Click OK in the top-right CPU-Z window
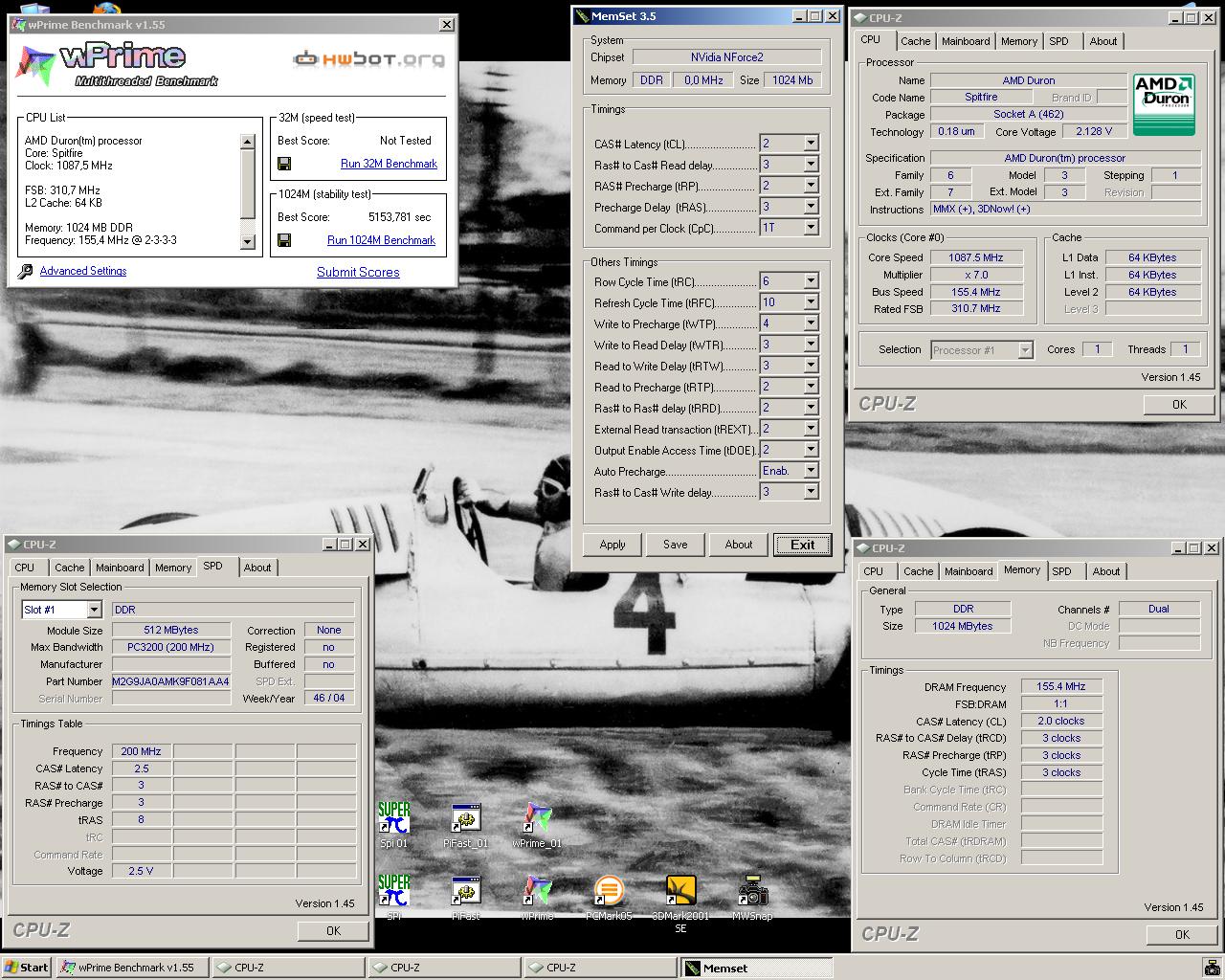 tap(1179, 405)
